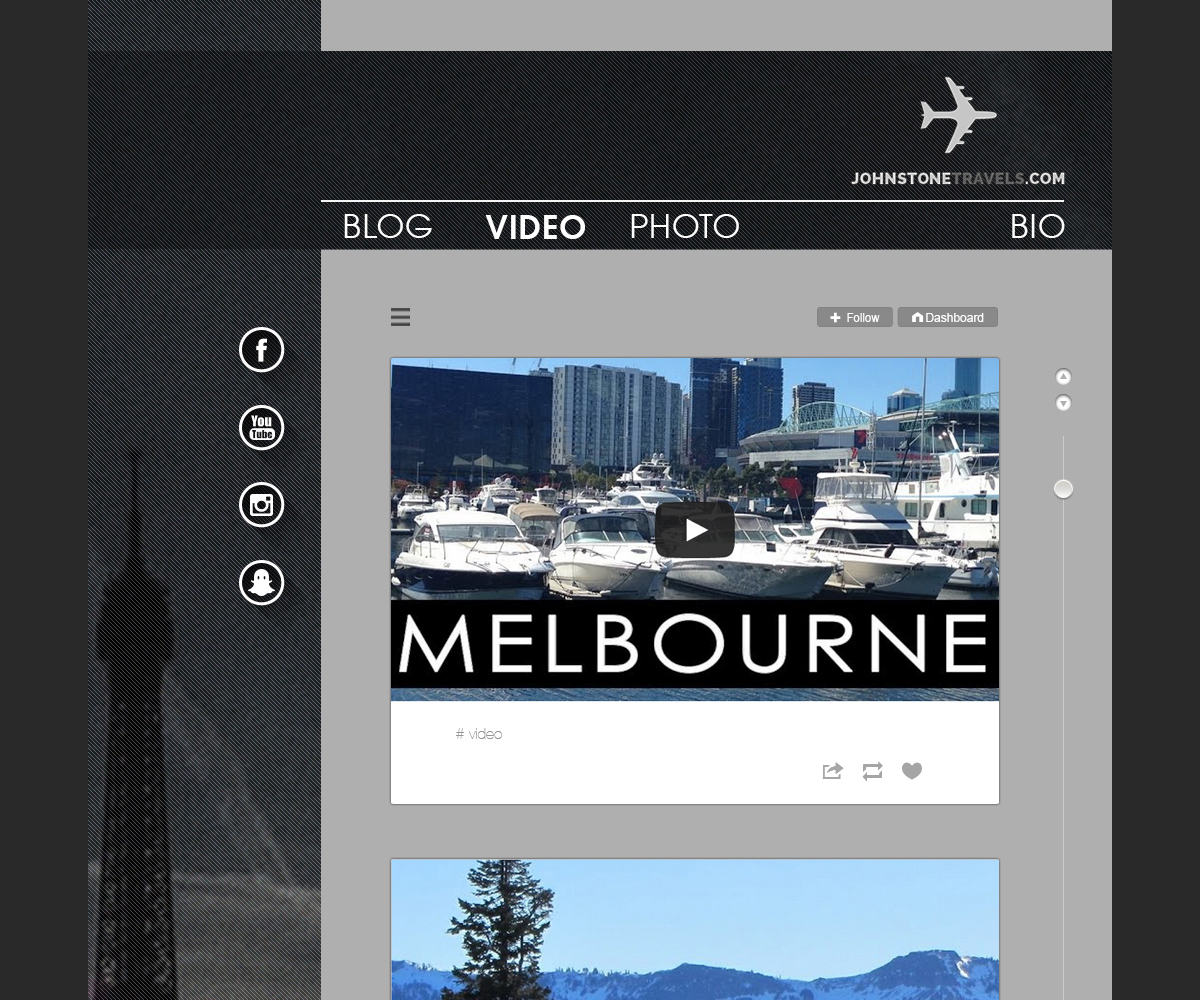Switch to the BLOG tab

click(386, 227)
